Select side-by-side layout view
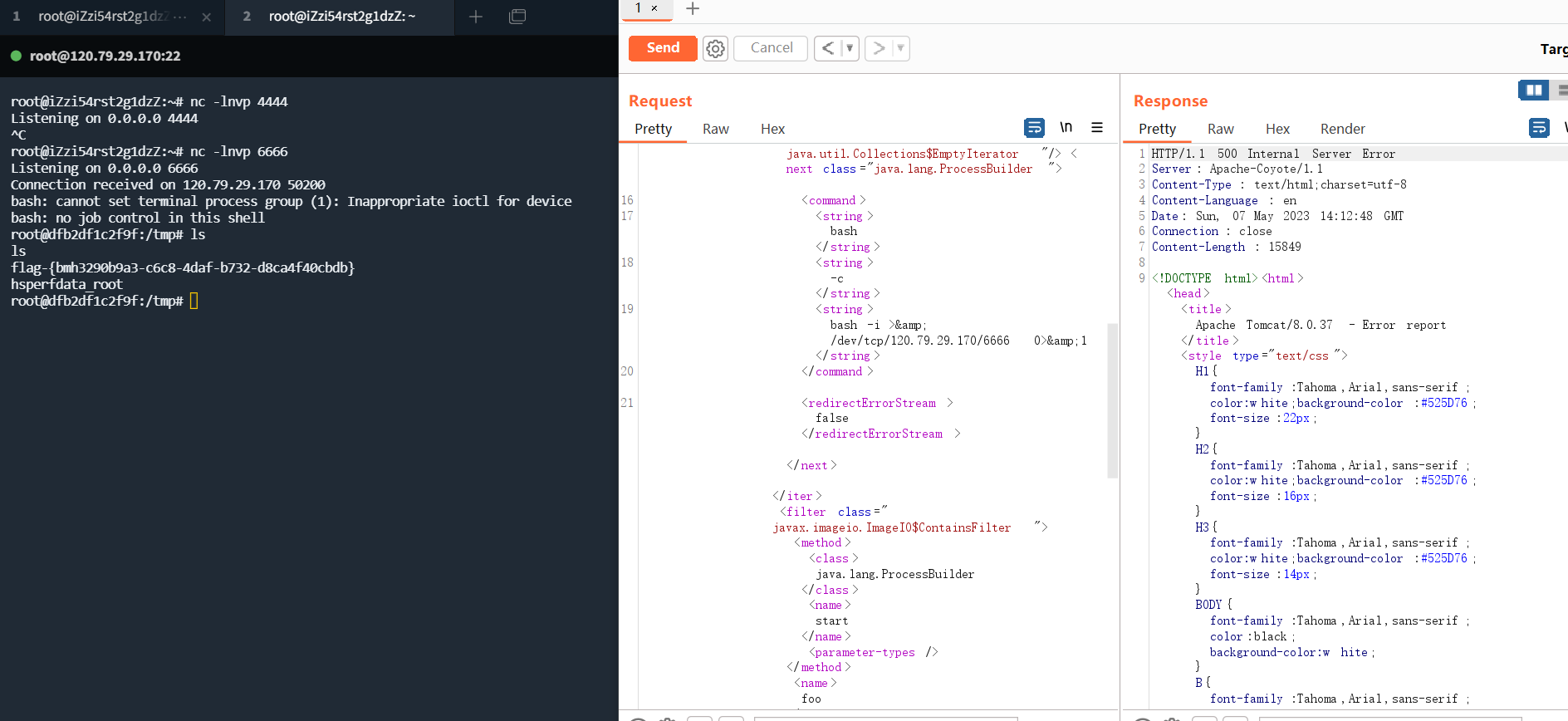This screenshot has height=721, width=1568. click(x=1533, y=90)
